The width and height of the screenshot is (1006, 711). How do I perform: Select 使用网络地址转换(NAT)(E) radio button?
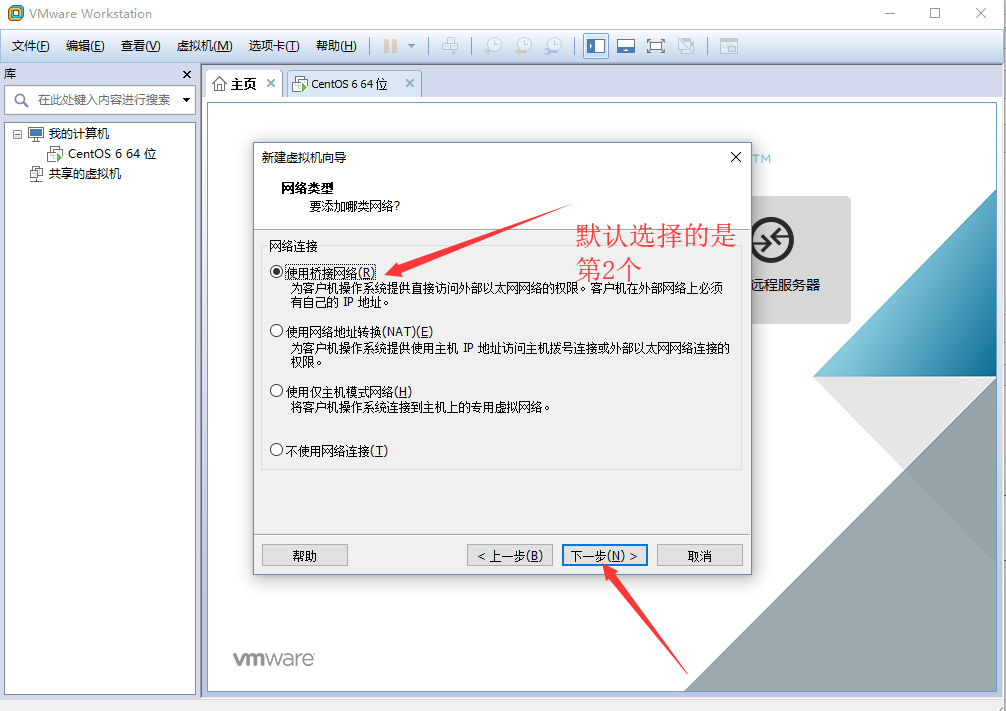pos(277,331)
